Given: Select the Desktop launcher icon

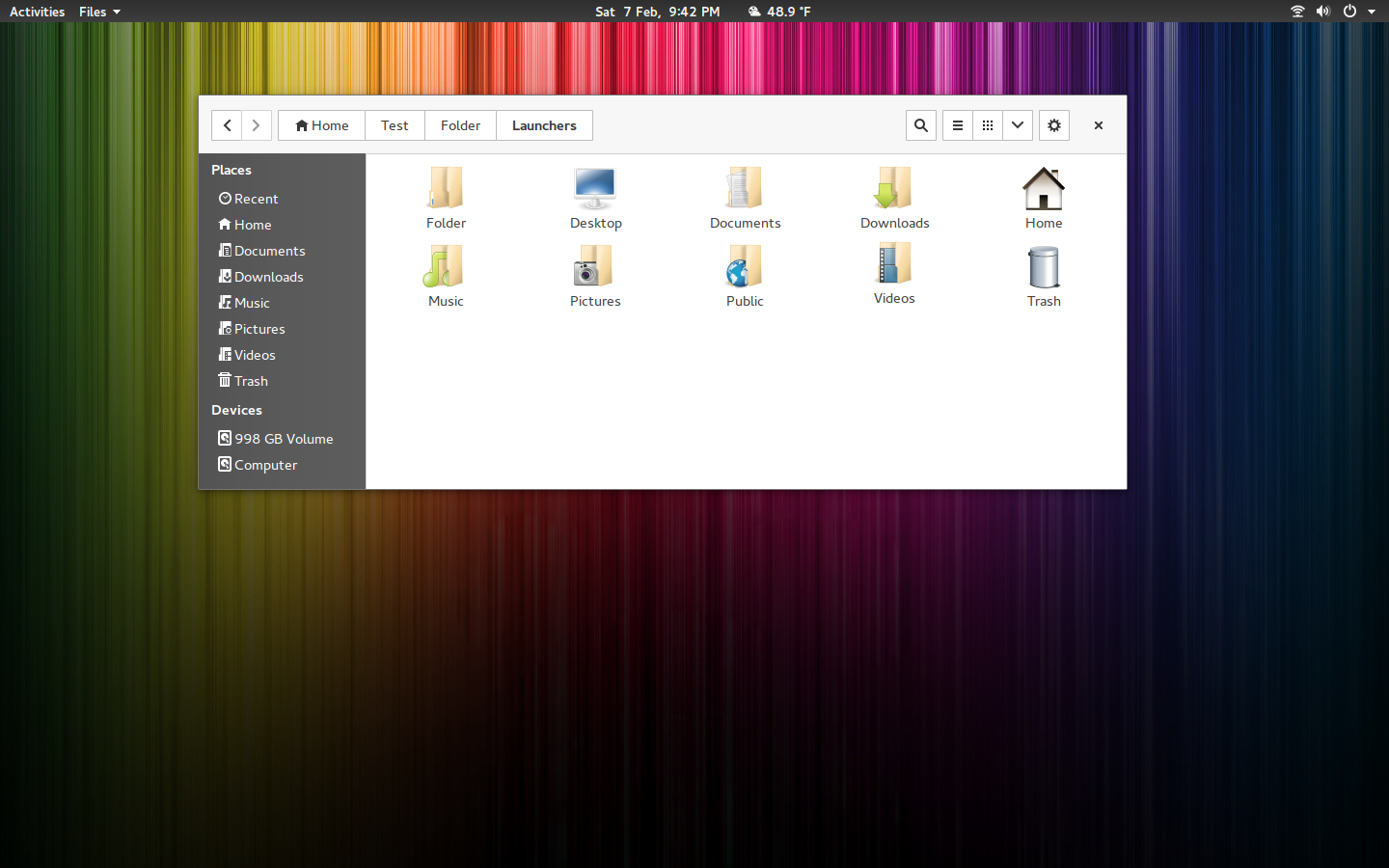Looking at the screenshot, I should (595, 188).
